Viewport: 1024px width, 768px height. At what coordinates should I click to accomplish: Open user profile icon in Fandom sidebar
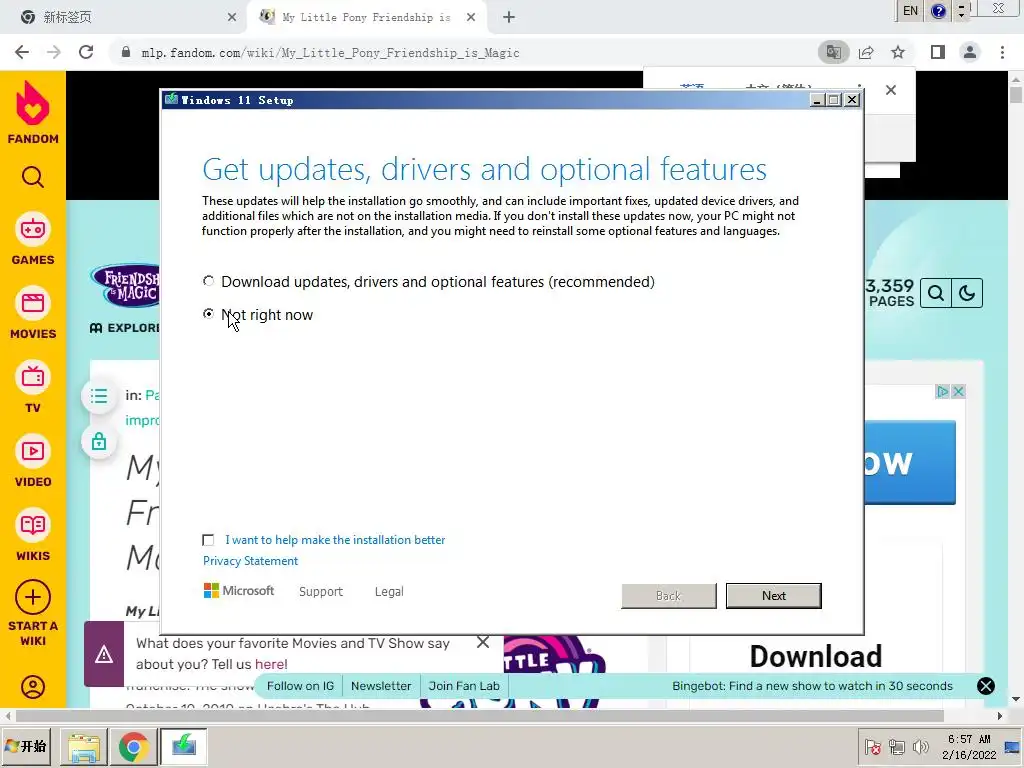33,686
